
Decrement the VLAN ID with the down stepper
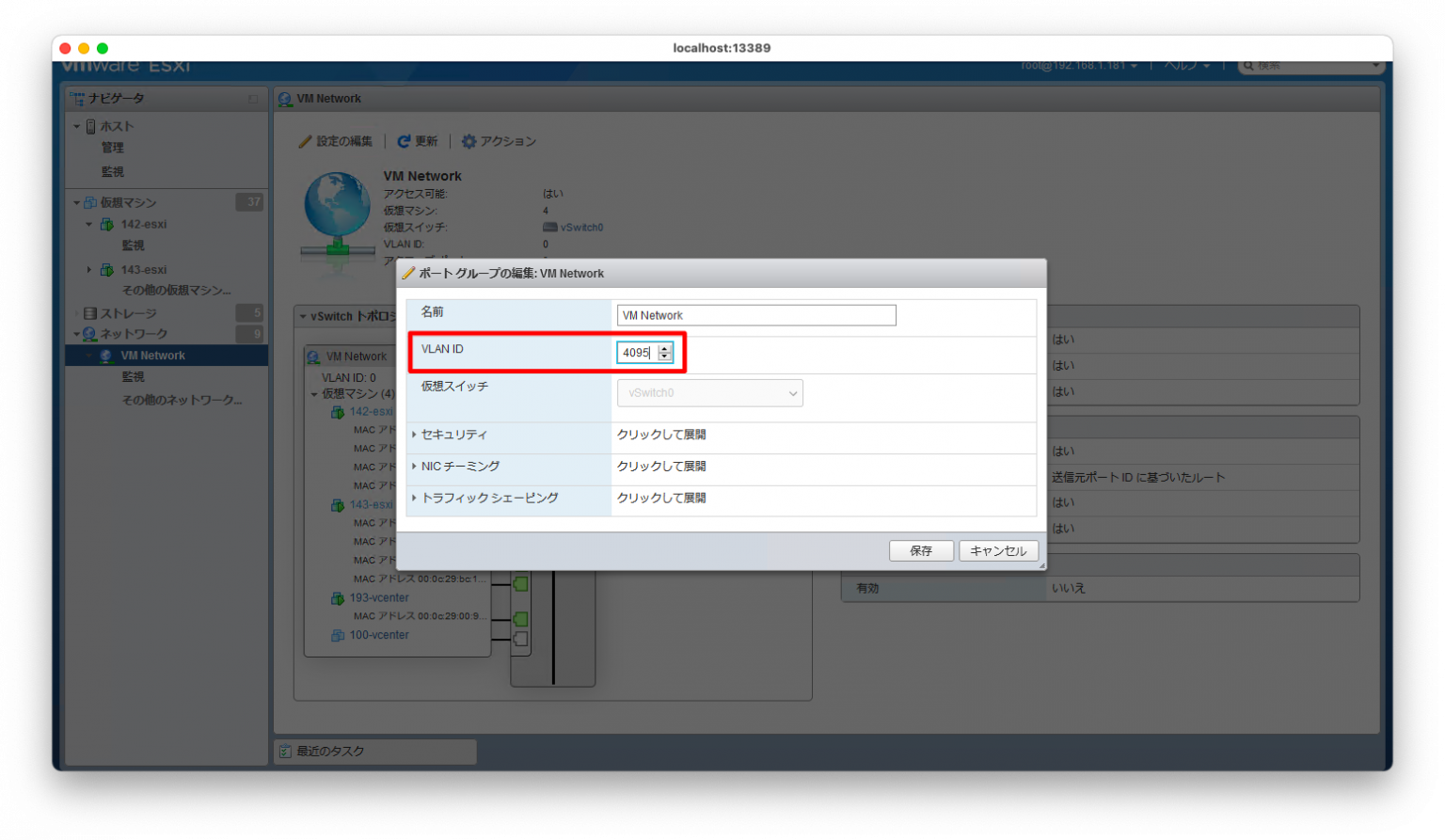(666, 357)
